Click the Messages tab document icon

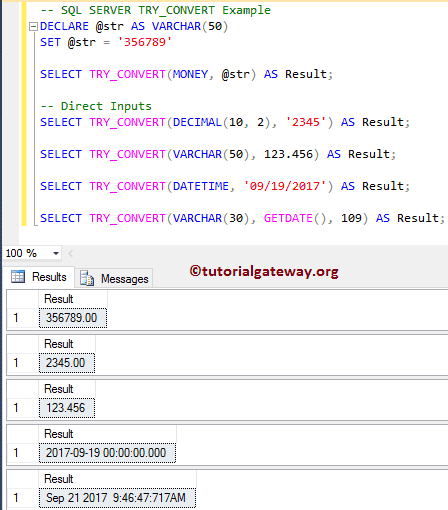[87, 278]
